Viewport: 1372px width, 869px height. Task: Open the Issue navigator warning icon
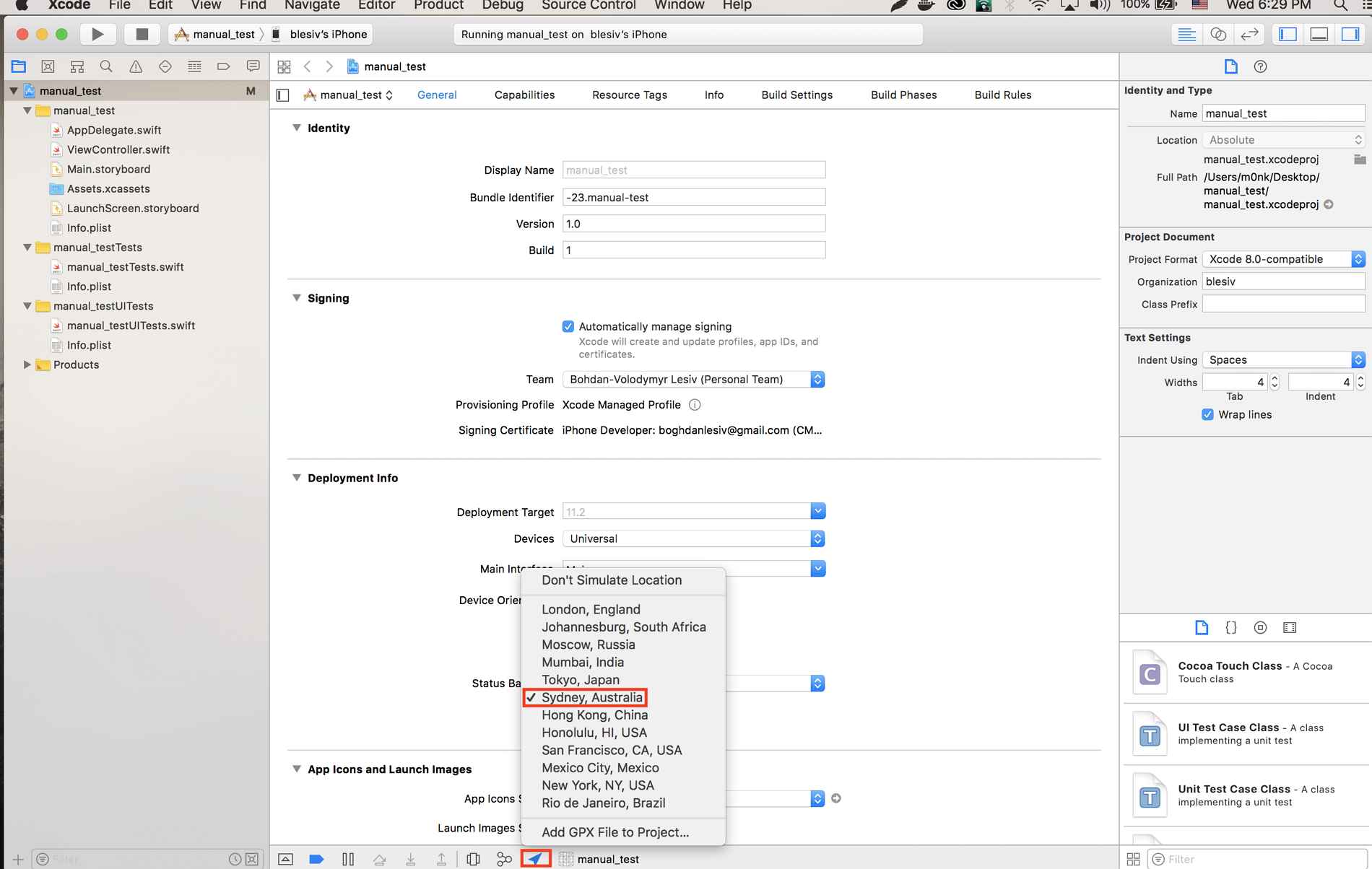pos(136,66)
